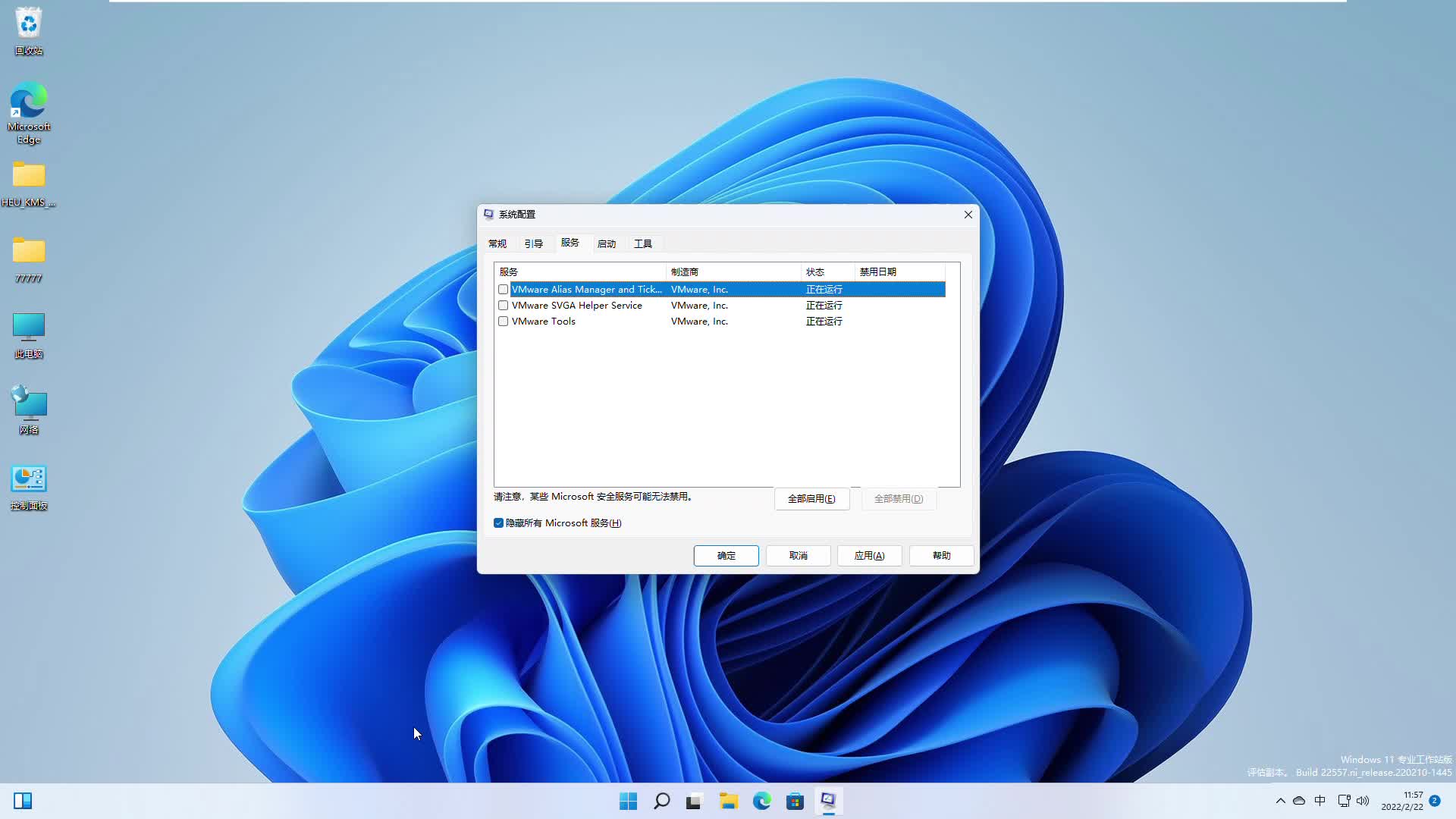Click 全部启用 button to enable all services

click(811, 498)
